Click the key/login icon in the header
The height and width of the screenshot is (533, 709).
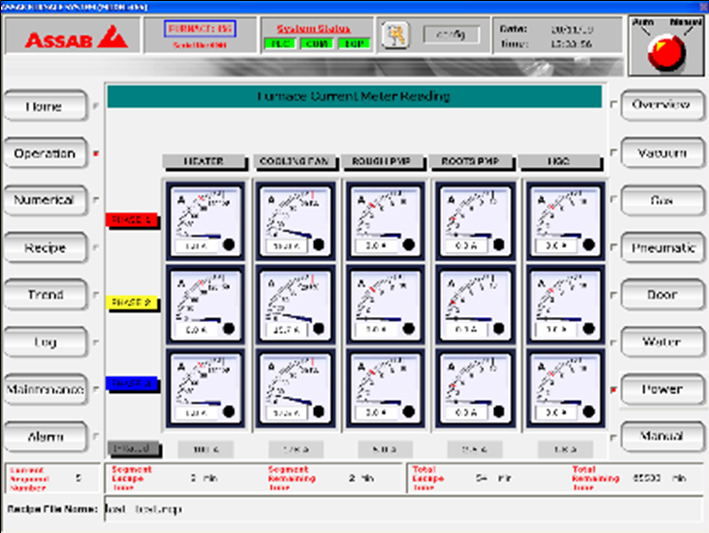400,35
